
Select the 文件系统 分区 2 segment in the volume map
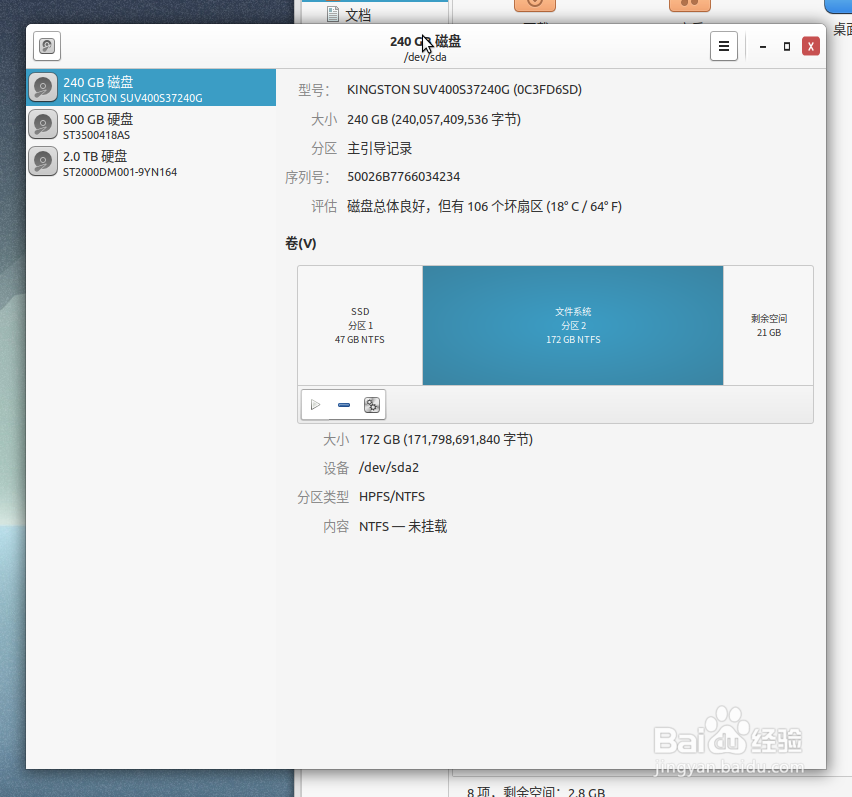(x=572, y=325)
